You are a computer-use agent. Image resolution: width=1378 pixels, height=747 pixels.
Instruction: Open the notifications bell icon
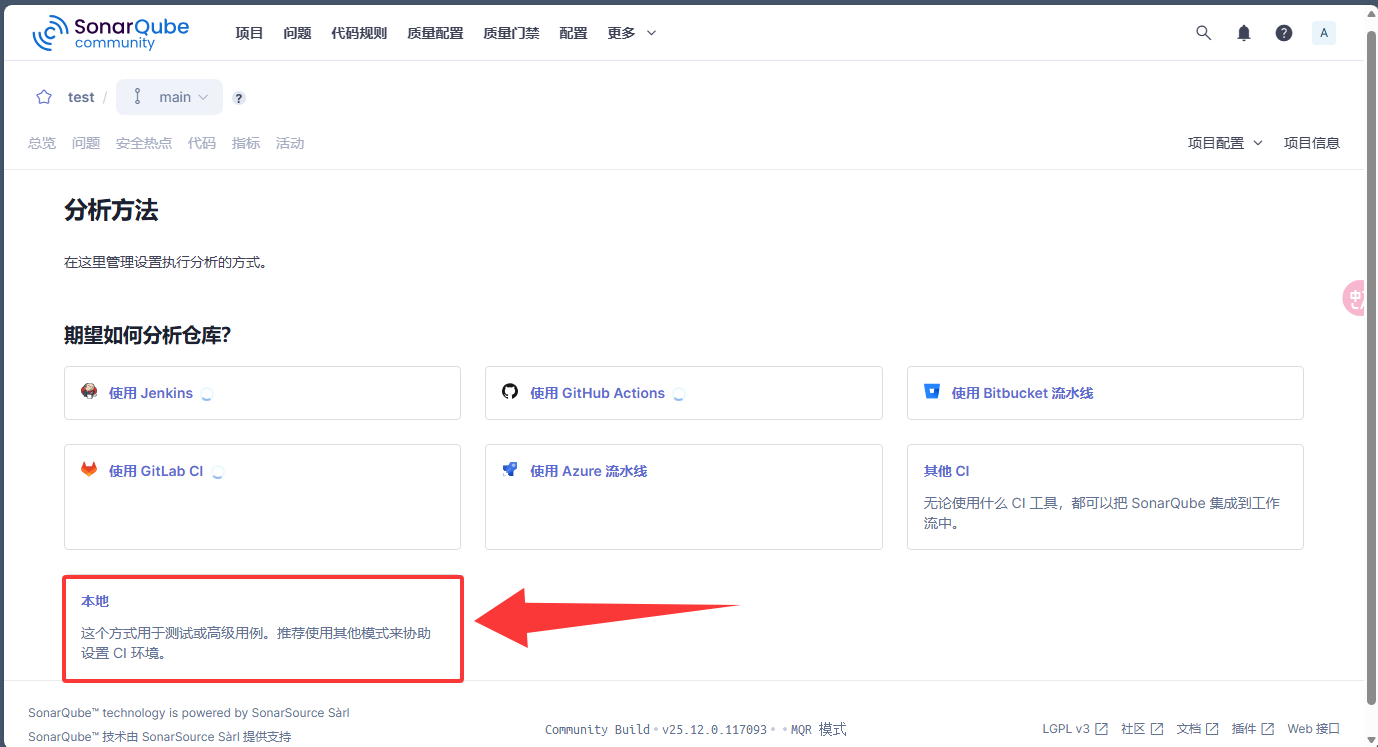(x=1244, y=33)
